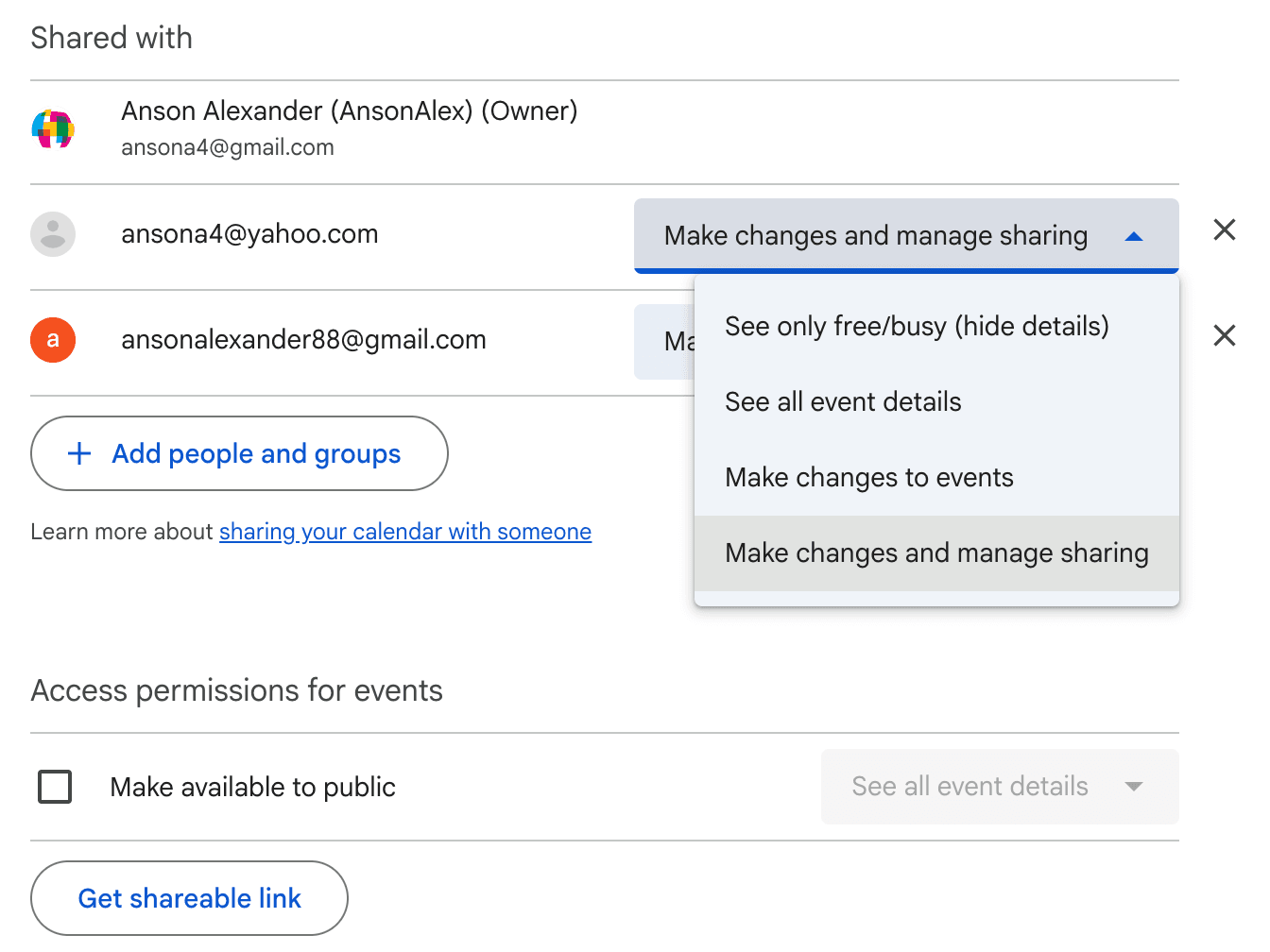
Task: Click the ansona4@yahoo.com email entry
Action: click(x=249, y=234)
